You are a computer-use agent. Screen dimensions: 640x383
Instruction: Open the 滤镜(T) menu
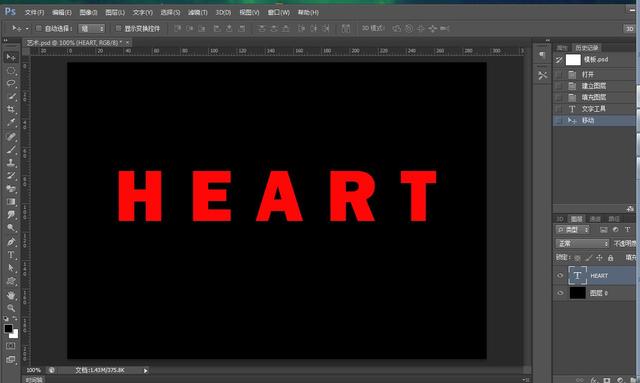pyautogui.click(x=198, y=12)
